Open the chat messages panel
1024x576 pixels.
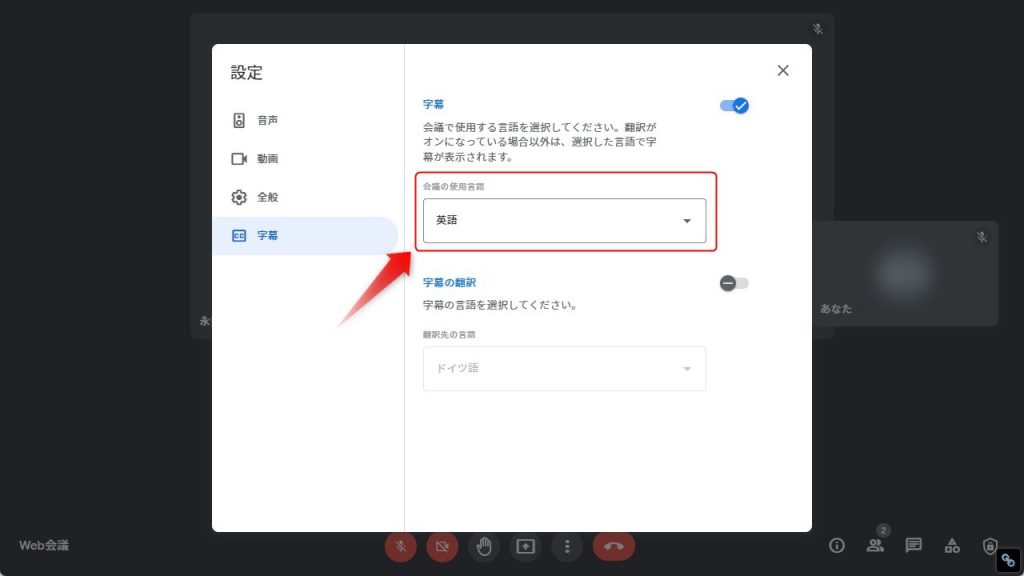click(914, 545)
